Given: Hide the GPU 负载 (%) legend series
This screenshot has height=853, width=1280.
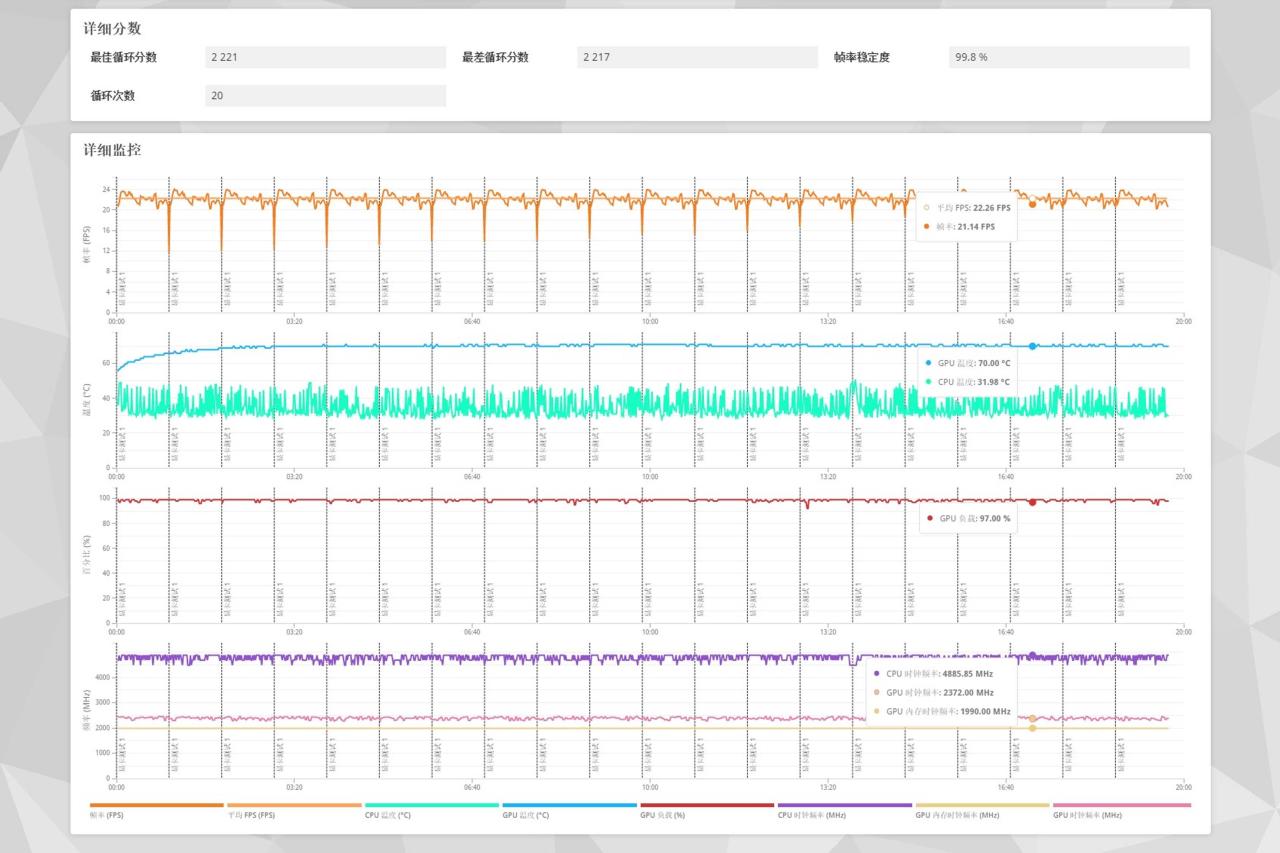Looking at the screenshot, I should coord(707,811).
